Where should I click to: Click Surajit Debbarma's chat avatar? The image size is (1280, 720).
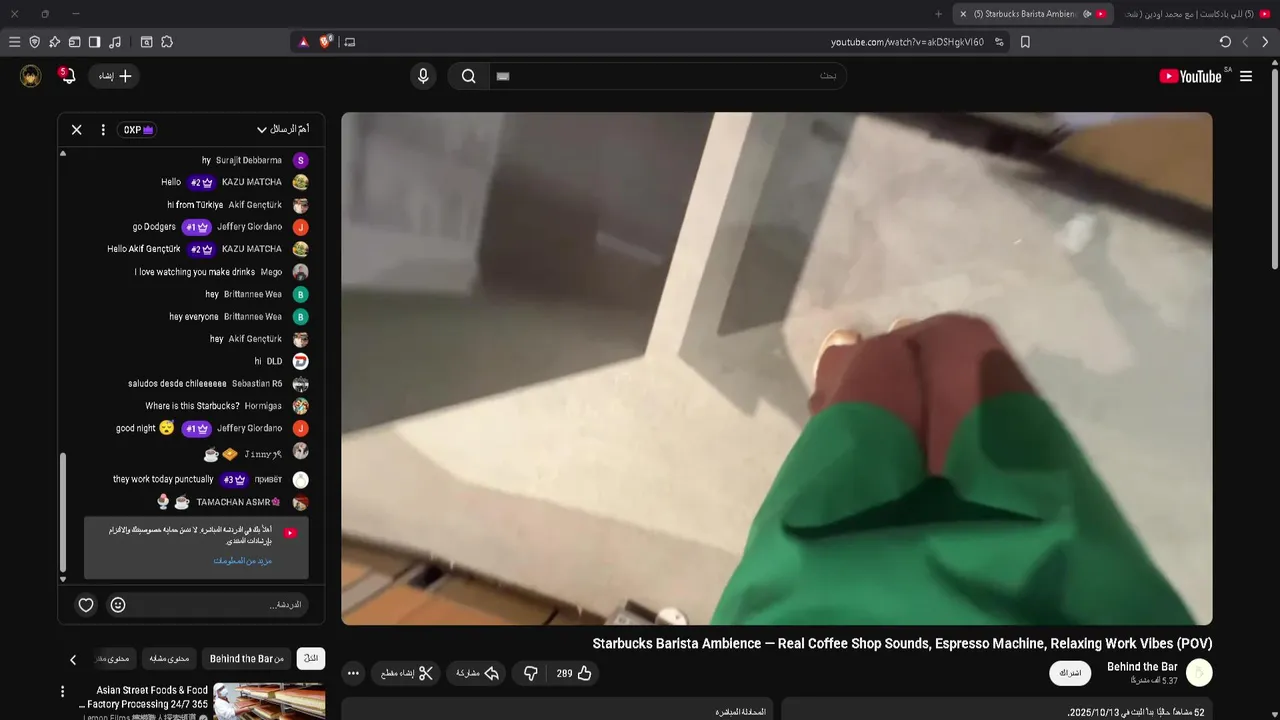[x=300, y=160]
